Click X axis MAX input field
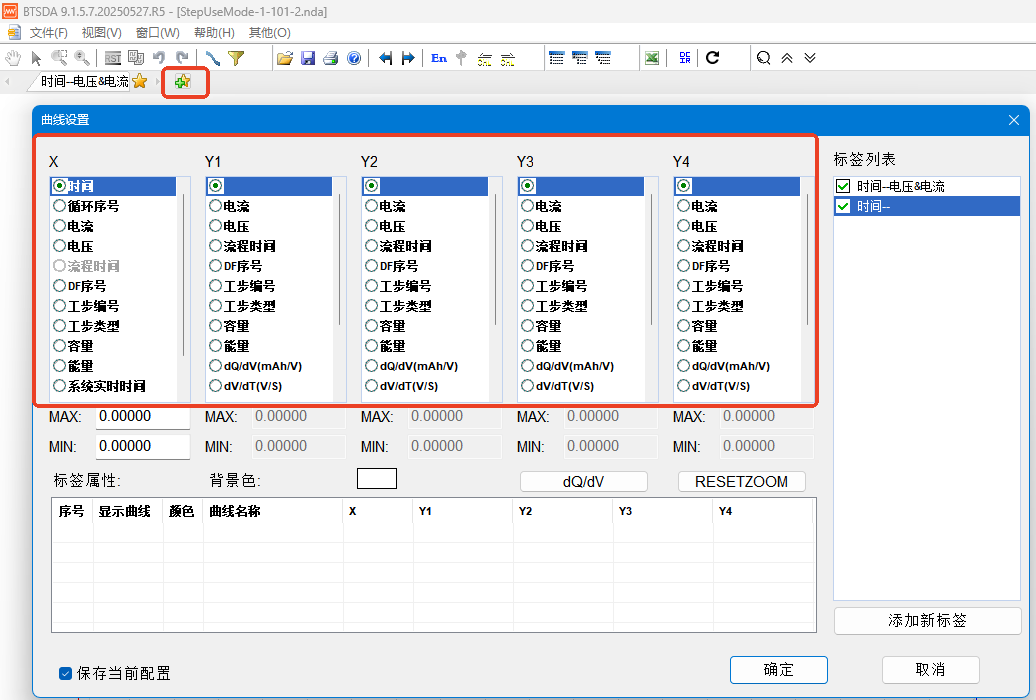 click(x=143, y=416)
